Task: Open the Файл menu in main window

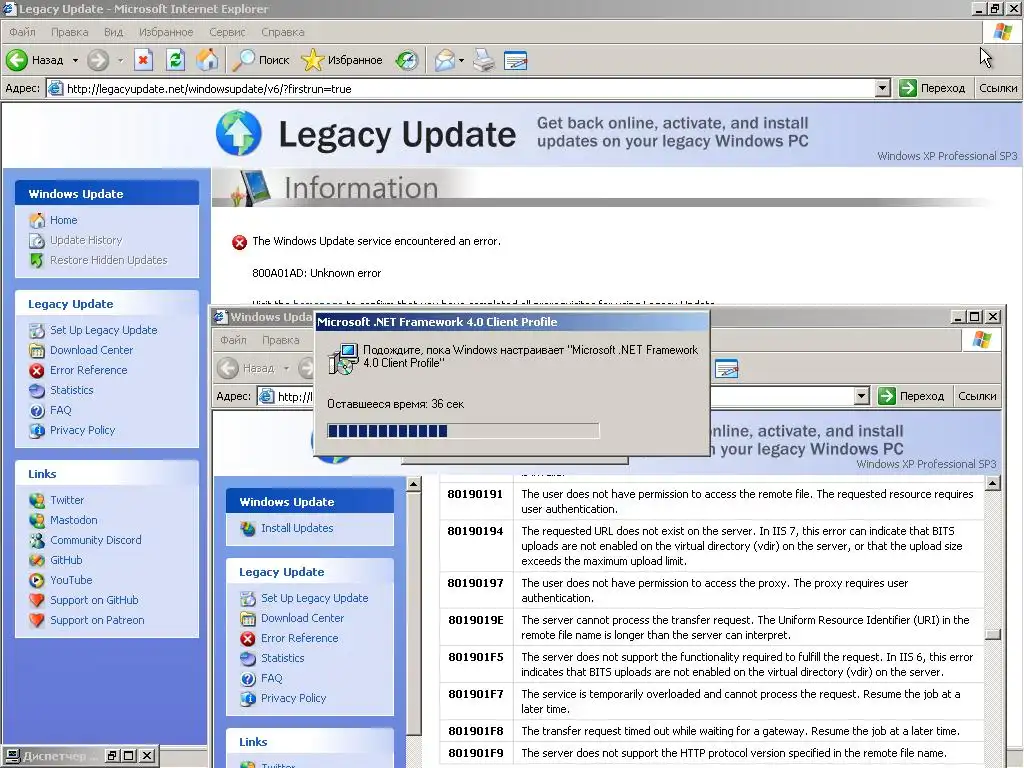Action: click(22, 32)
